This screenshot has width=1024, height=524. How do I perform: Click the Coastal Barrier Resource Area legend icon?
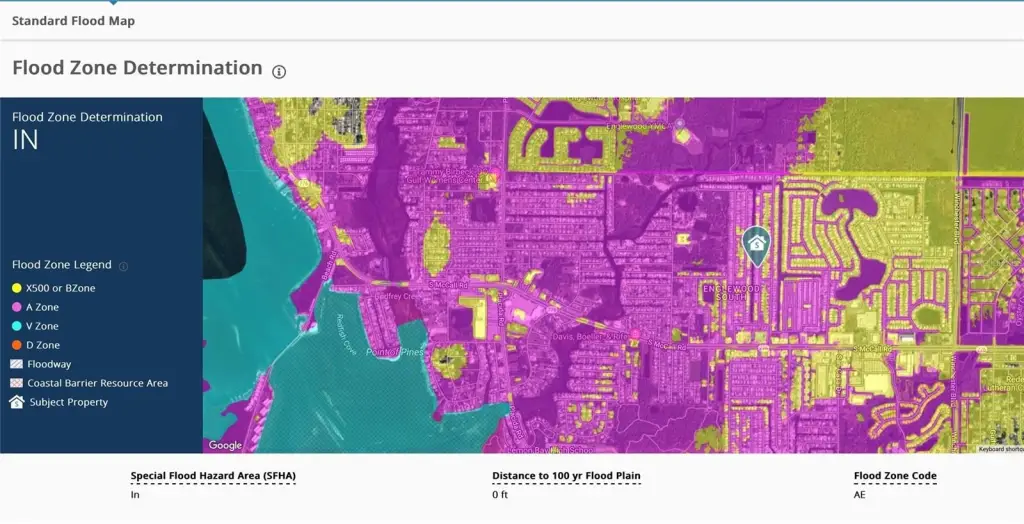point(17,383)
